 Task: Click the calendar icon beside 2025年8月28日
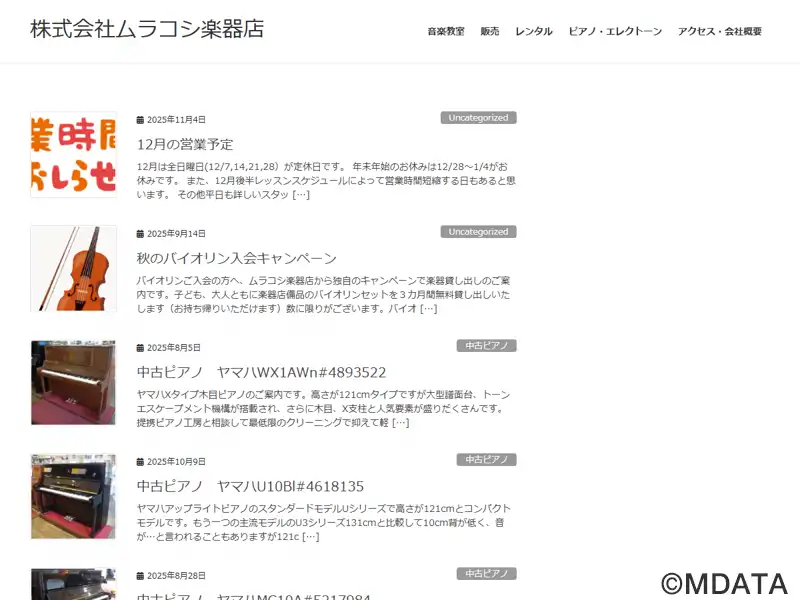(140, 576)
